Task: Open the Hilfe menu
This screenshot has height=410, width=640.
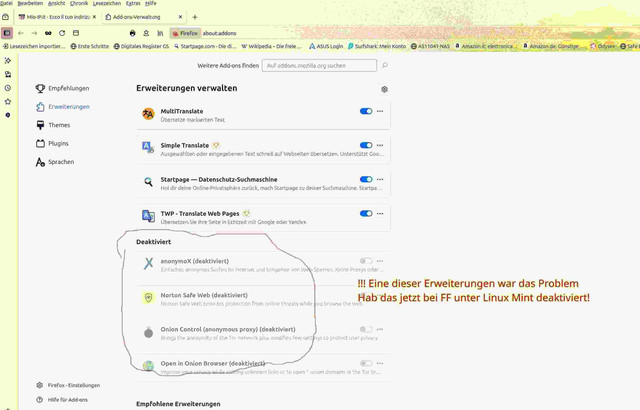Action: coord(151,3)
